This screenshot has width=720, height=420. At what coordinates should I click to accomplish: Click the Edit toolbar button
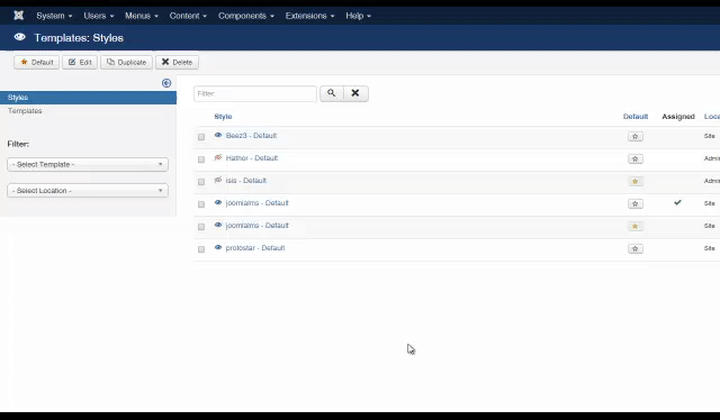coord(80,62)
